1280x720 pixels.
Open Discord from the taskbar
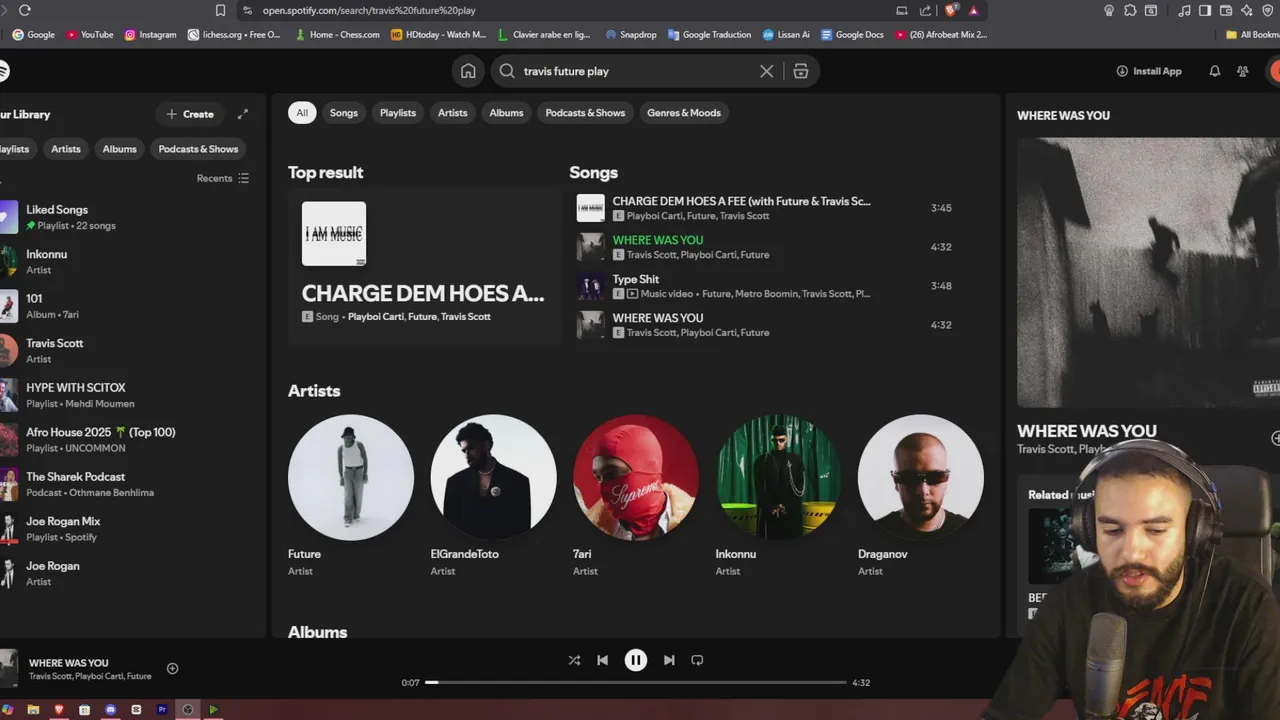[110, 710]
